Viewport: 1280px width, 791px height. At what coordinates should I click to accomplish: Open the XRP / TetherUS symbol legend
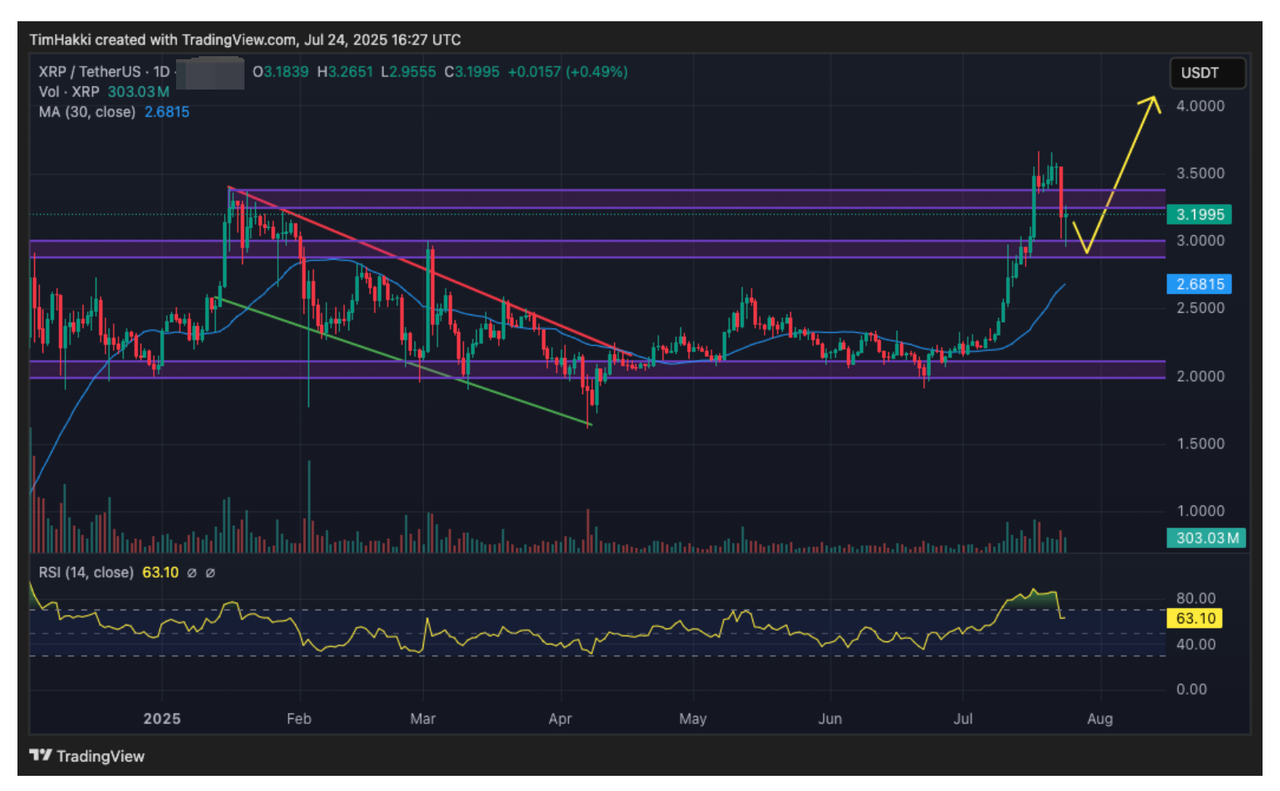[89, 72]
